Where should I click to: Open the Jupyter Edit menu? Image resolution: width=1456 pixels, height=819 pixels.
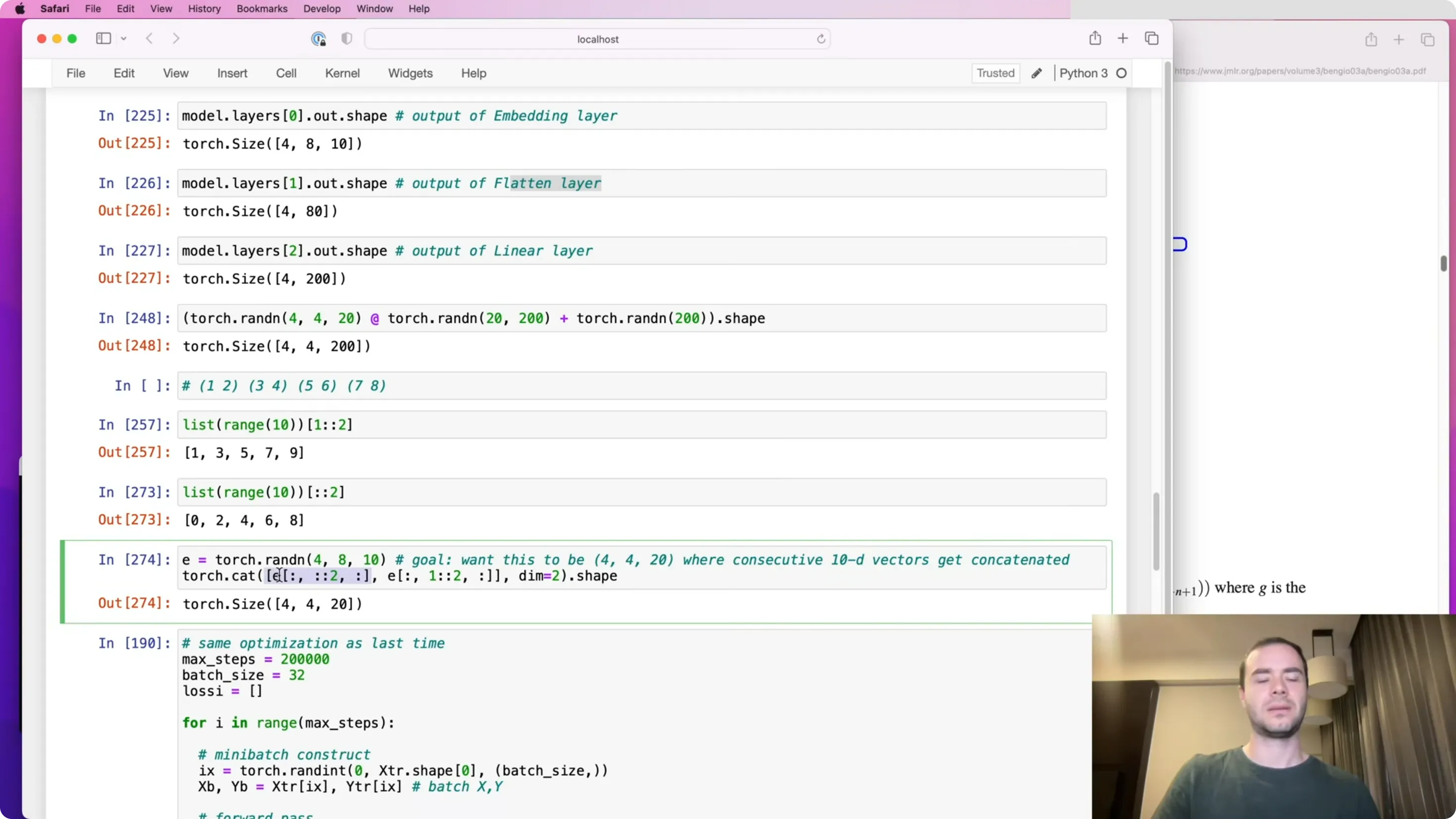(x=124, y=73)
